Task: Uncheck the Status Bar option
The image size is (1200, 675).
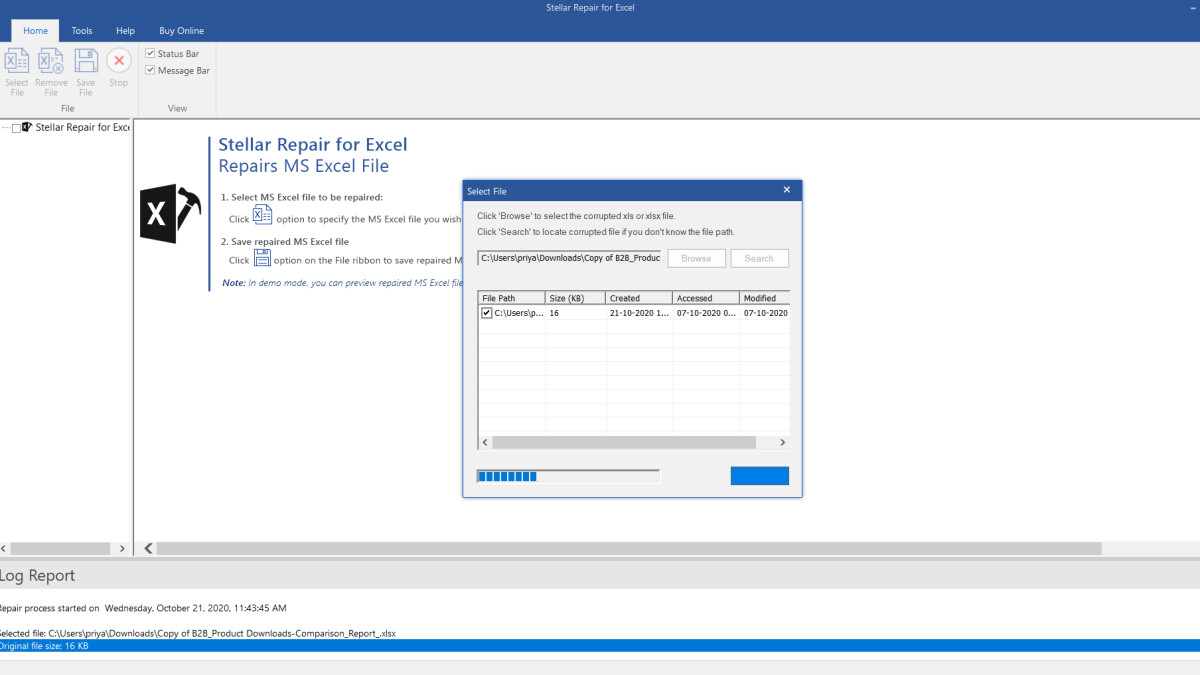Action: (150, 54)
